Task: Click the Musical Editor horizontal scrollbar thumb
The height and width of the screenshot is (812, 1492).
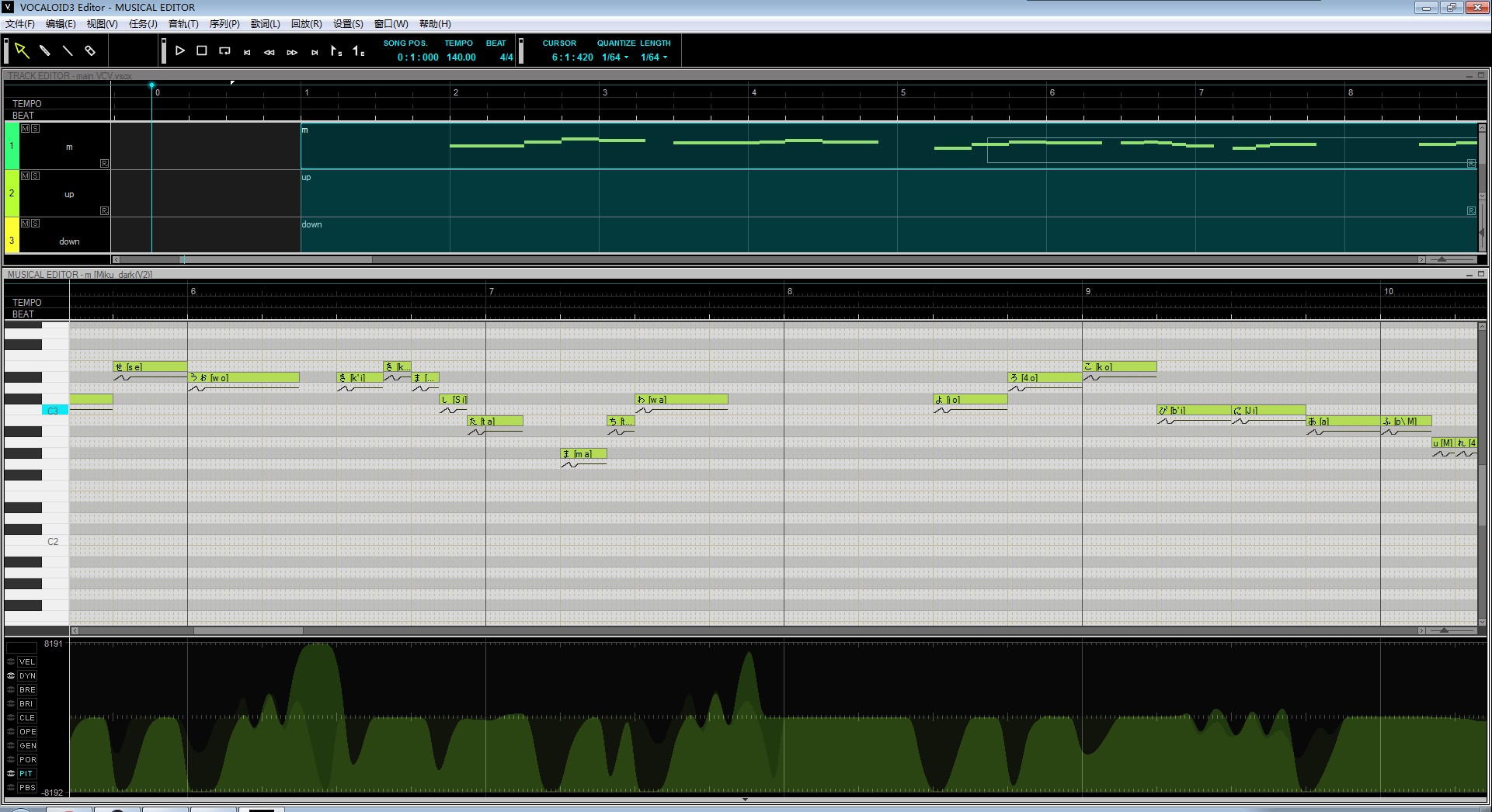Action: (x=249, y=630)
